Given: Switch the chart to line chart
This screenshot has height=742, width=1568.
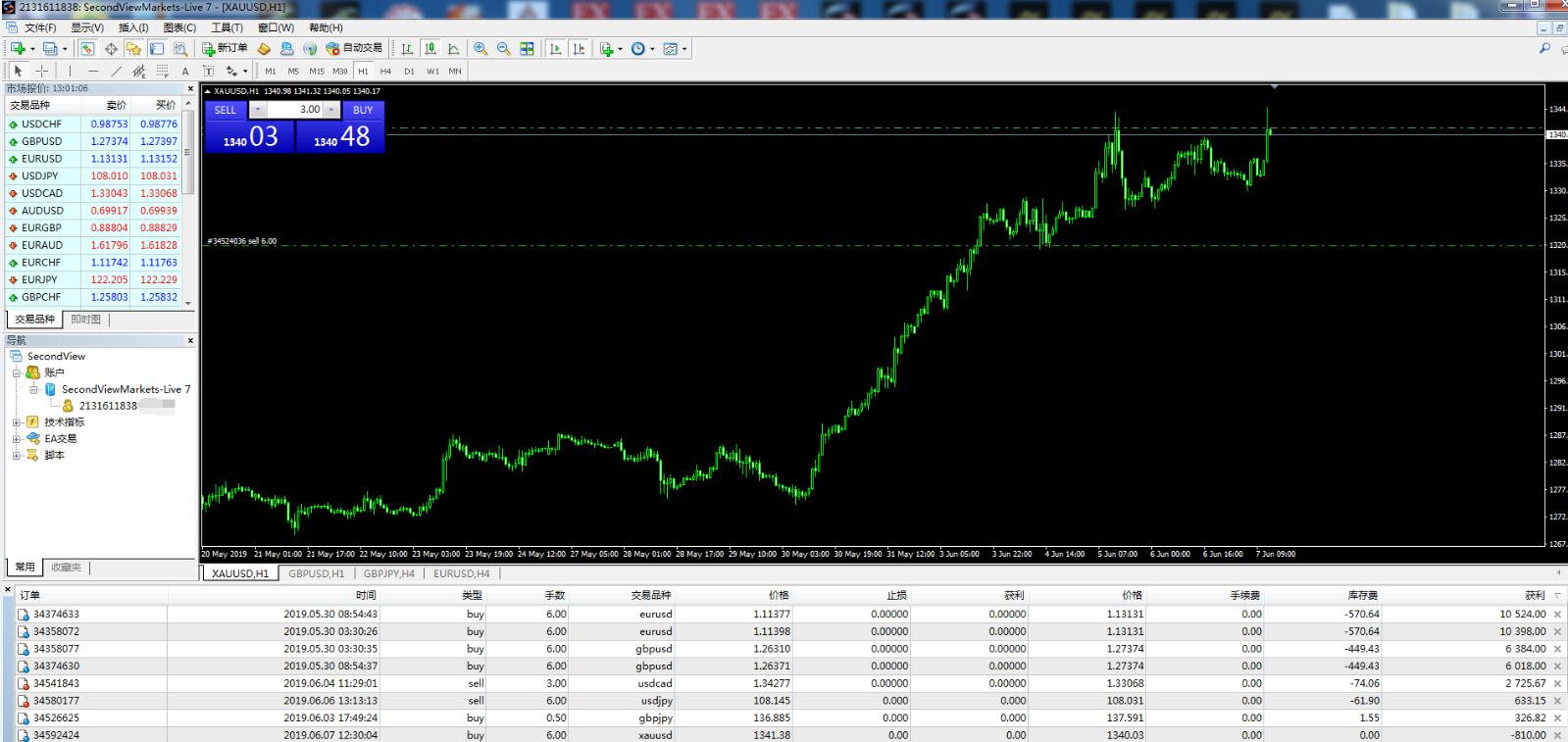Looking at the screenshot, I should [453, 48].
